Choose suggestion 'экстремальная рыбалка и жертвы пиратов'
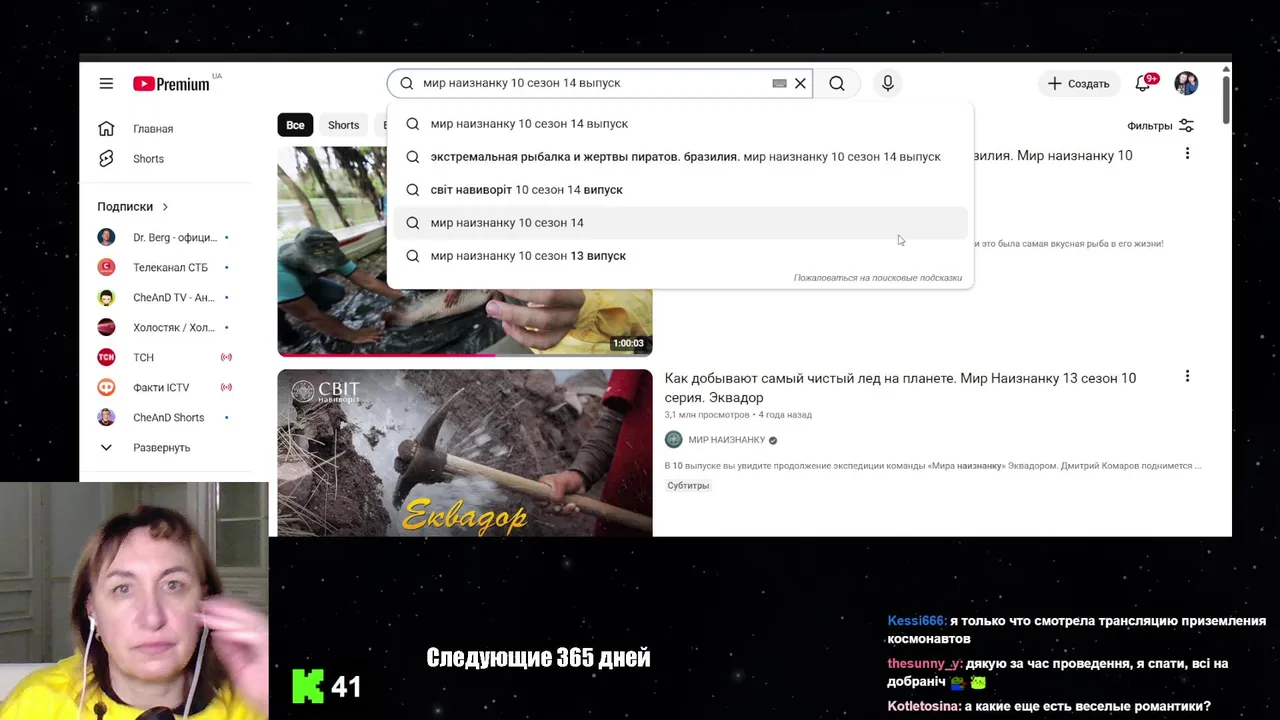The width and height of the screenshot is (1280, 720). click(680, 157)
